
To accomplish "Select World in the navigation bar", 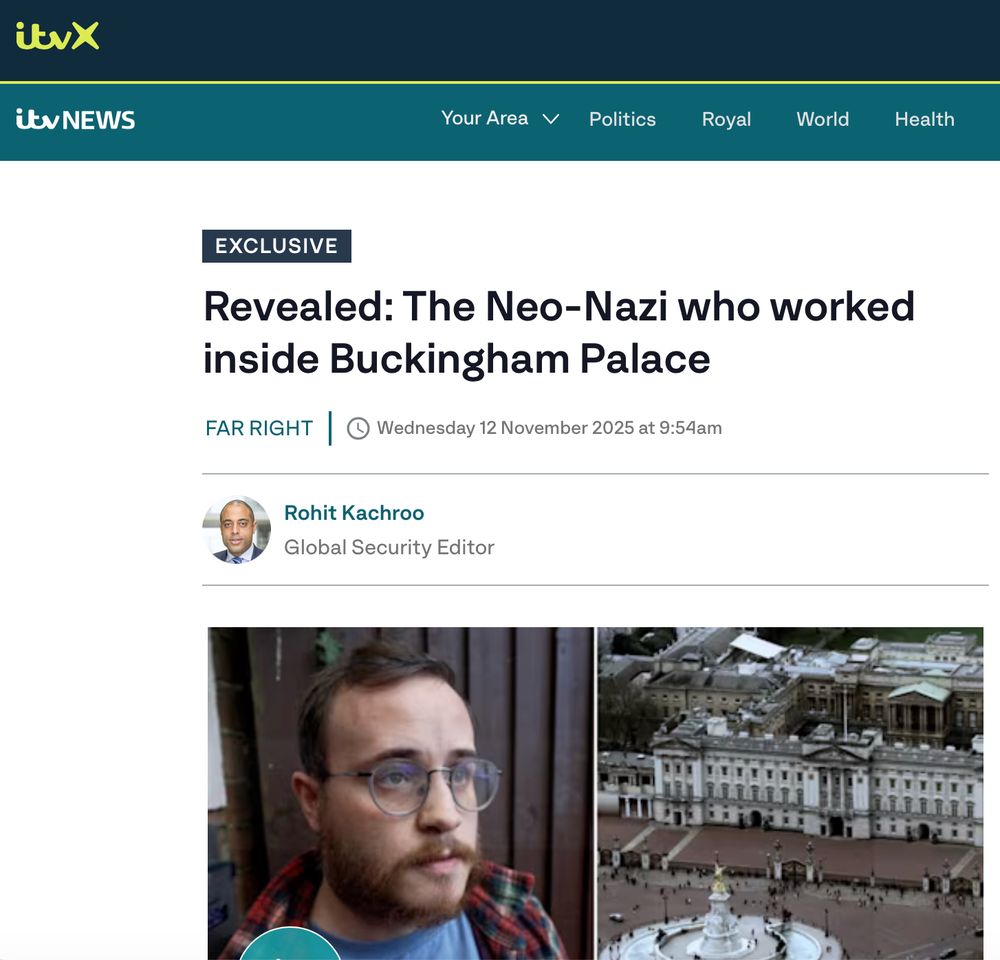I will tap(822, 119).
